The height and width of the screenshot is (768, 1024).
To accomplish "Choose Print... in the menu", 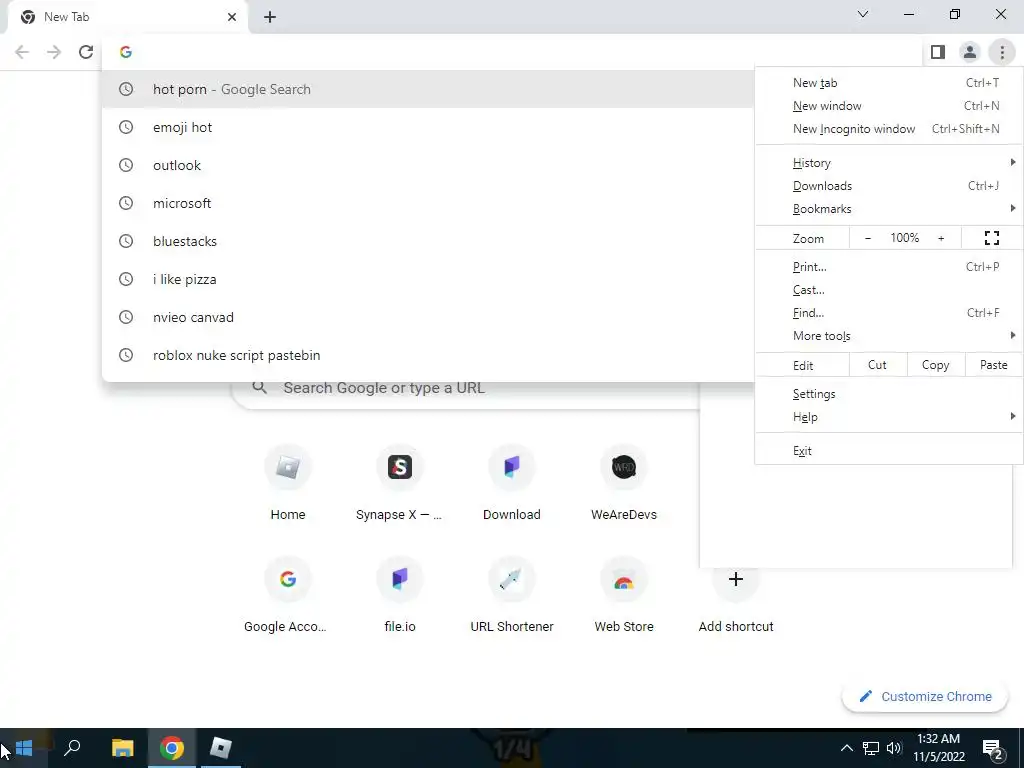I will pos(889,266).
